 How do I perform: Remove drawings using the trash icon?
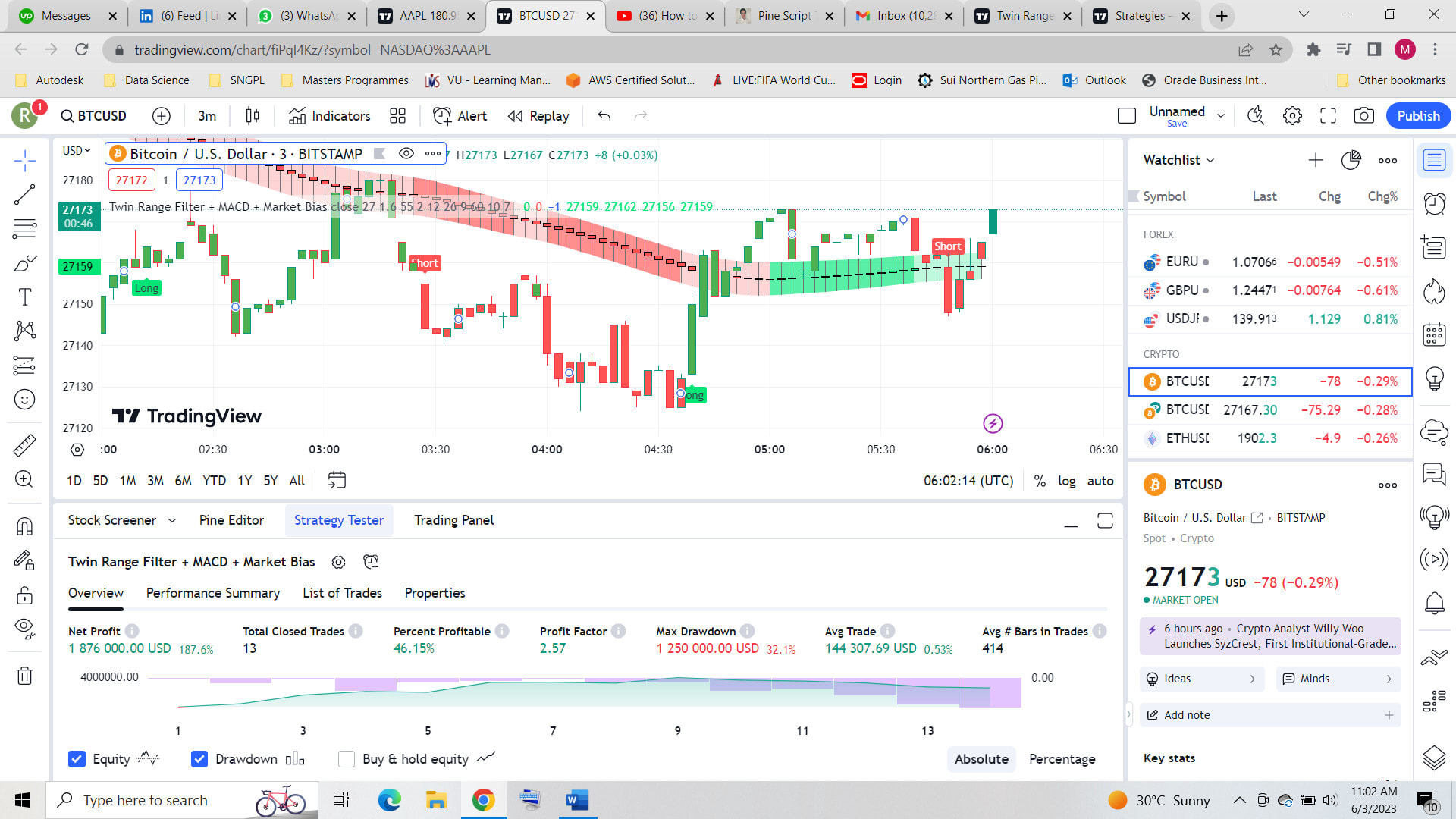(x=25, y=676)
